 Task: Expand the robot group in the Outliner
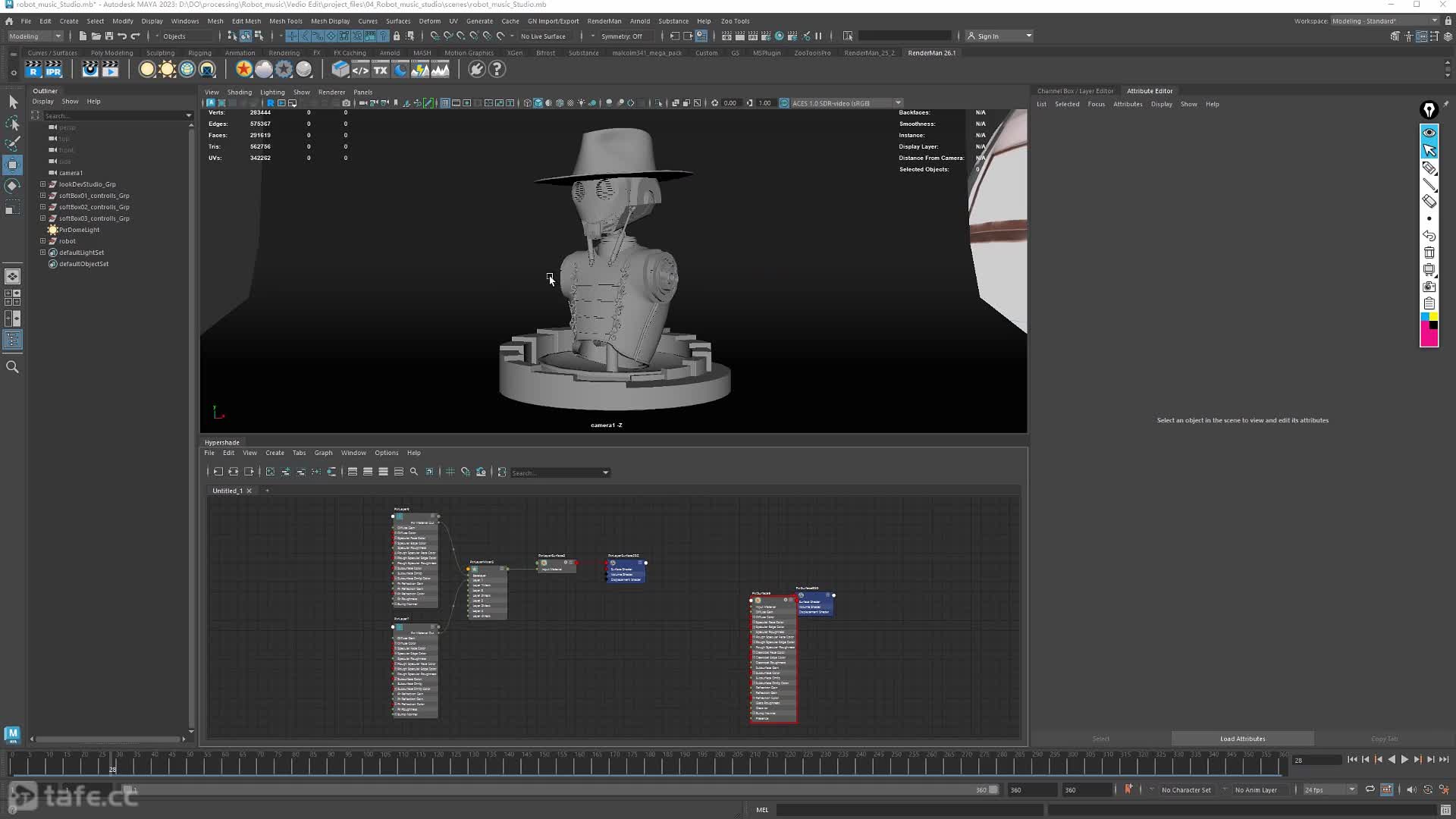[x=43, y=241]
